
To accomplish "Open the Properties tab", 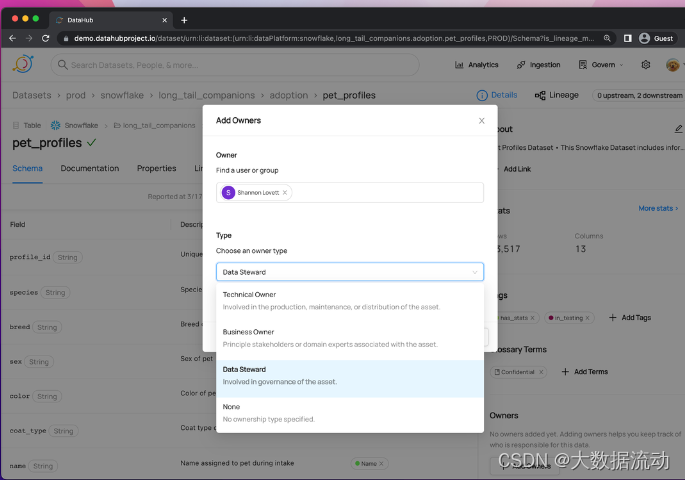I will [x=156, y=169].
